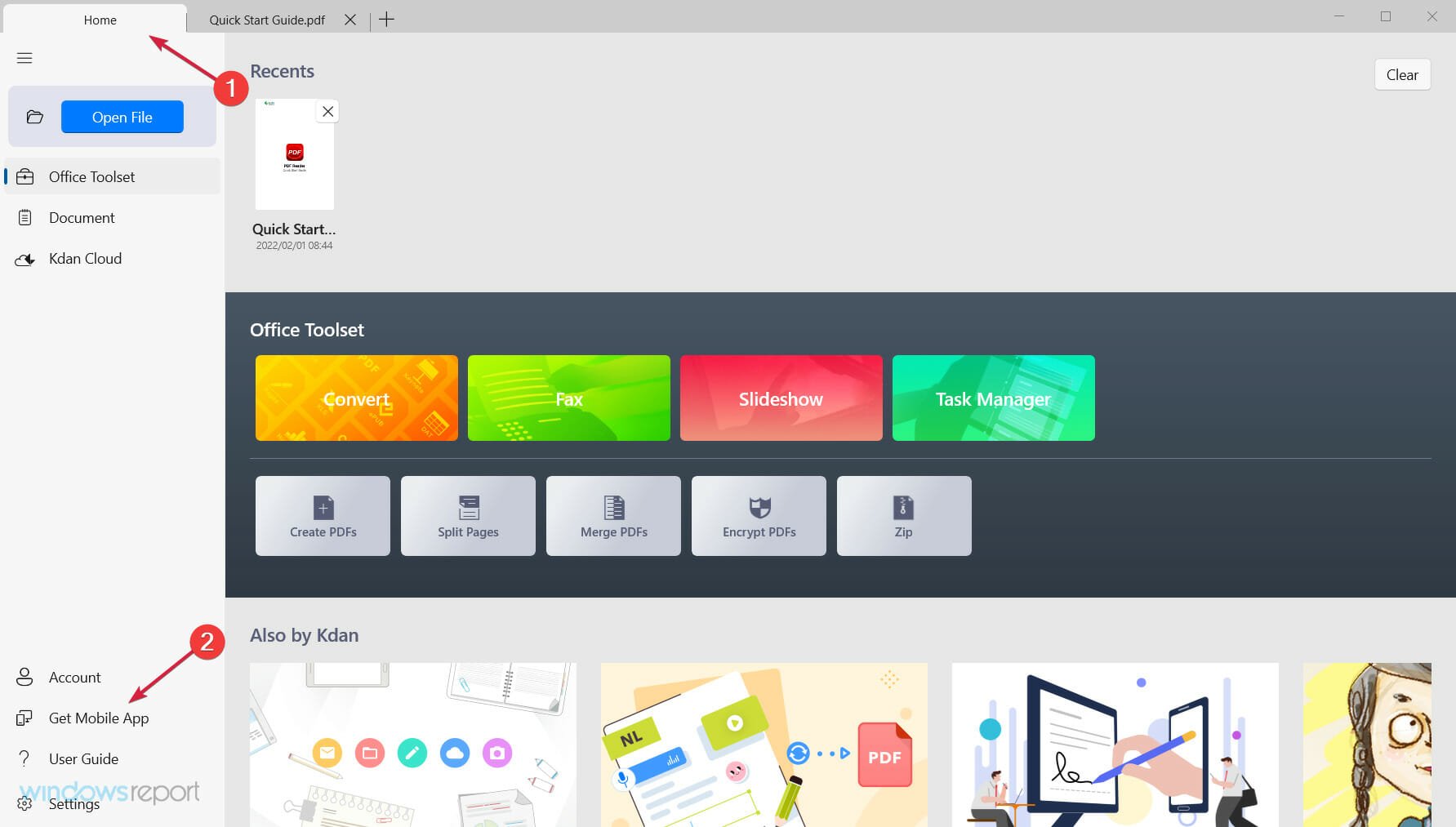Click the Encrypt PDFs button
The height and width of the screenshot is (827, 1456).
(759, 516)
